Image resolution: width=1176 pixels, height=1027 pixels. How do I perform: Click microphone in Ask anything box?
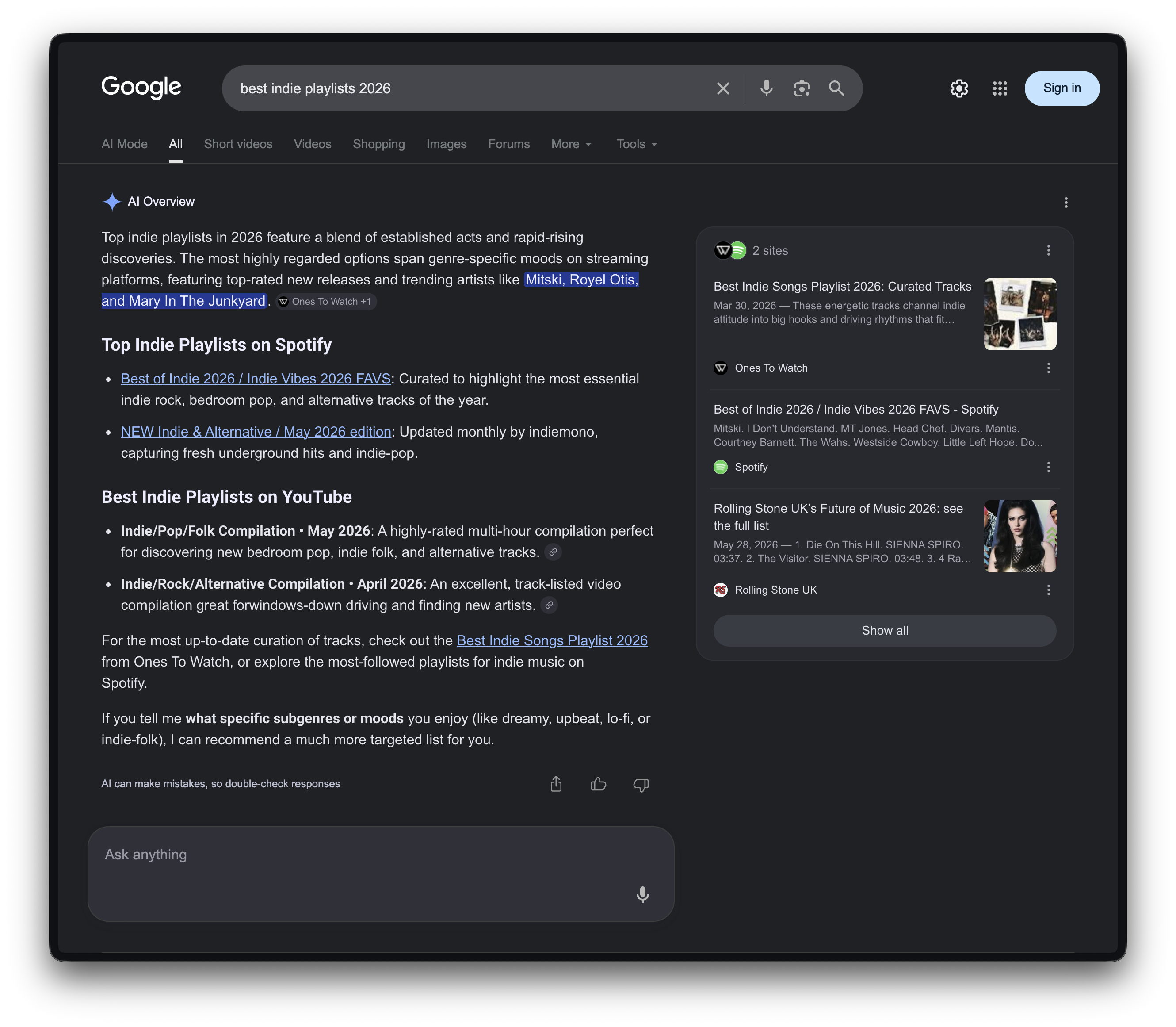tap(642, 894)
